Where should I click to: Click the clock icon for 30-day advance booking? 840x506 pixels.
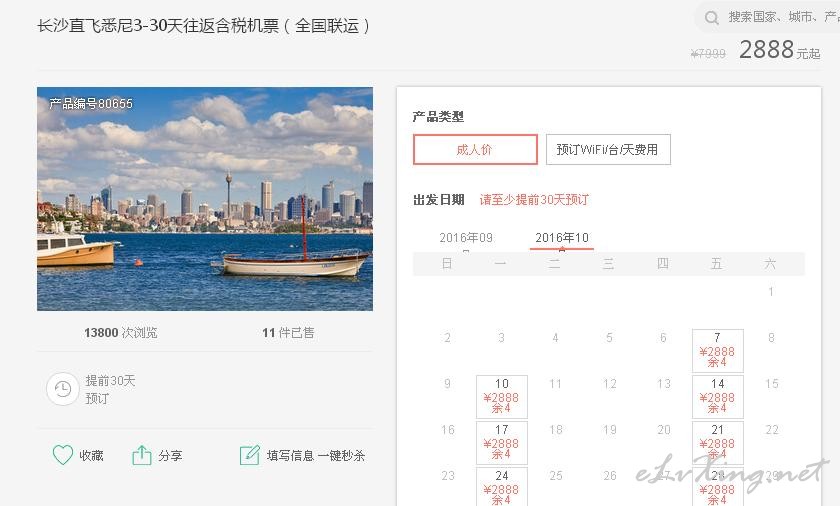coord(63,389)
